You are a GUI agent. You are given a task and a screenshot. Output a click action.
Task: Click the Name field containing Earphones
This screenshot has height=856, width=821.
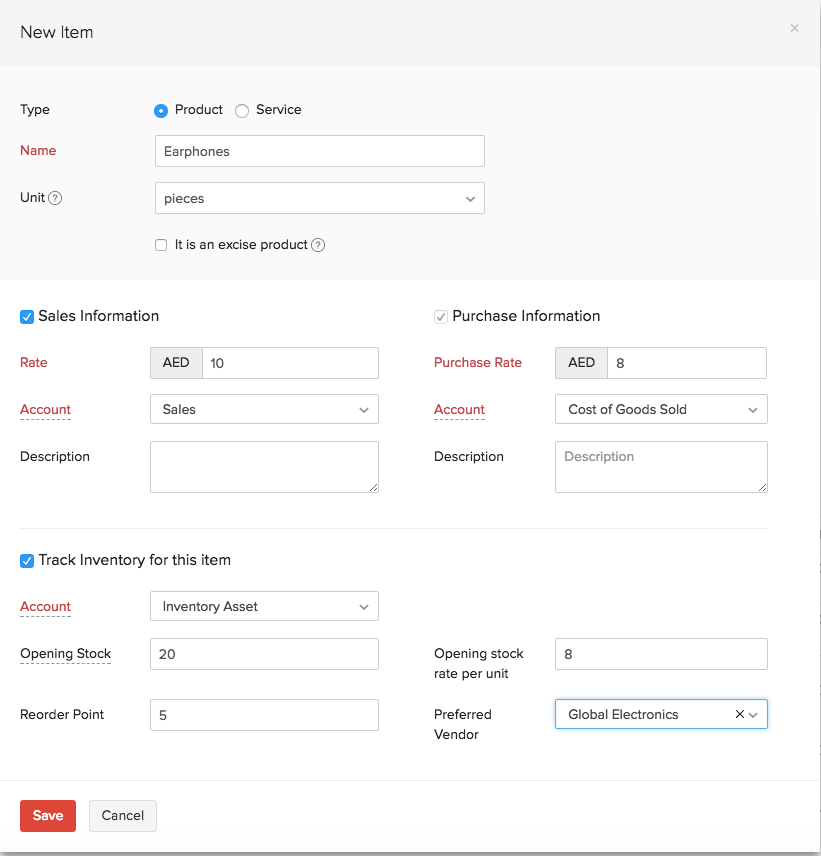(x=319, y=151)
